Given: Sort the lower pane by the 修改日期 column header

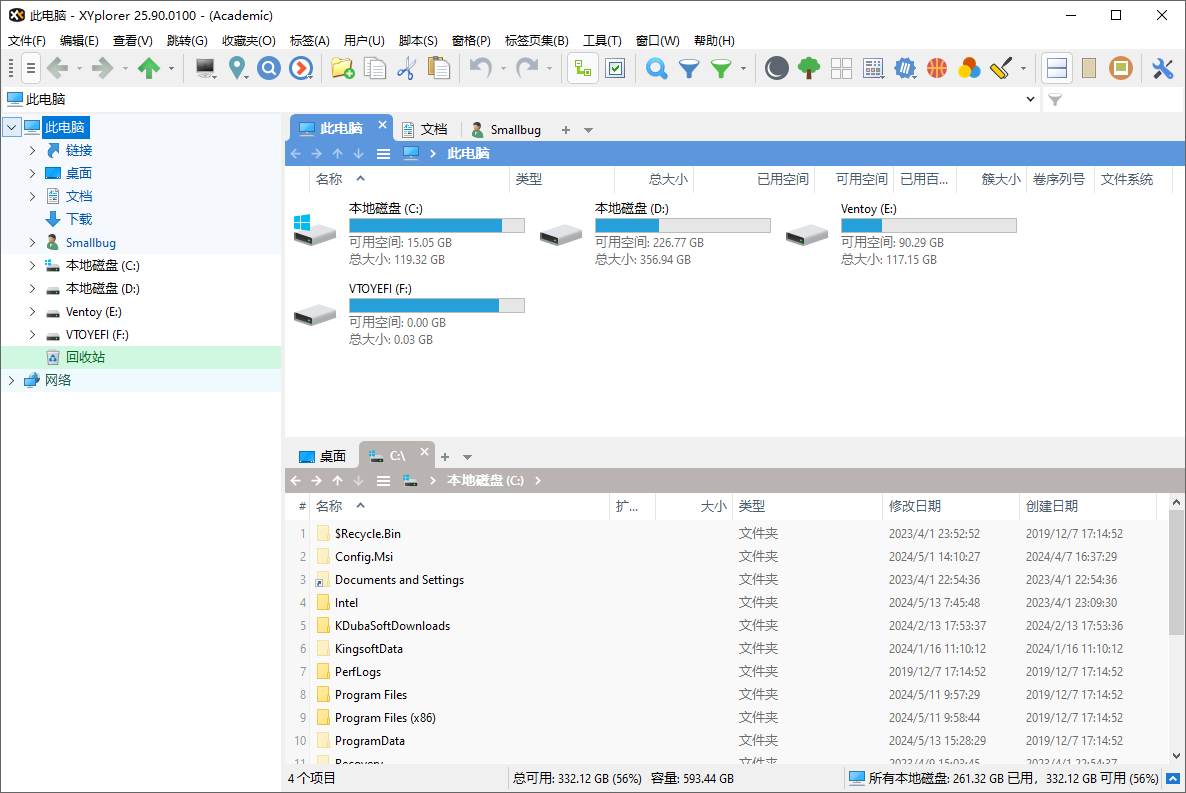Looking at the screenshot, I should click(949, 506).
